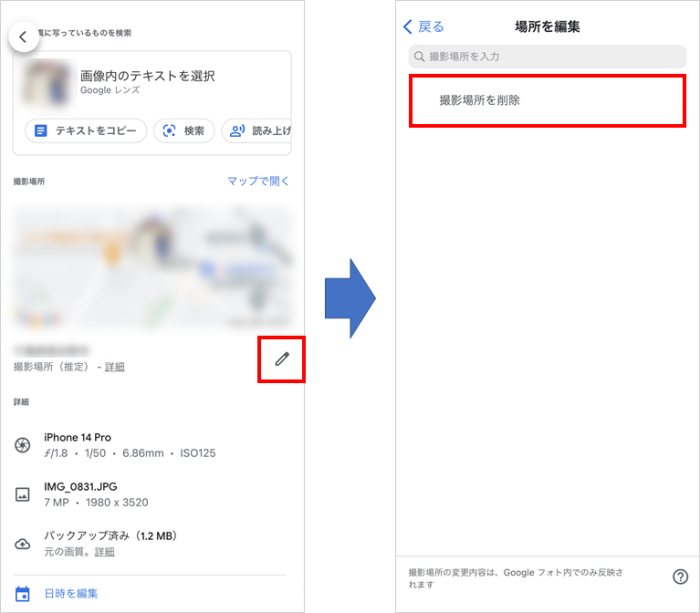Tap the camera aperture icon beside iPhone 14 Pro

pos(22,445)
